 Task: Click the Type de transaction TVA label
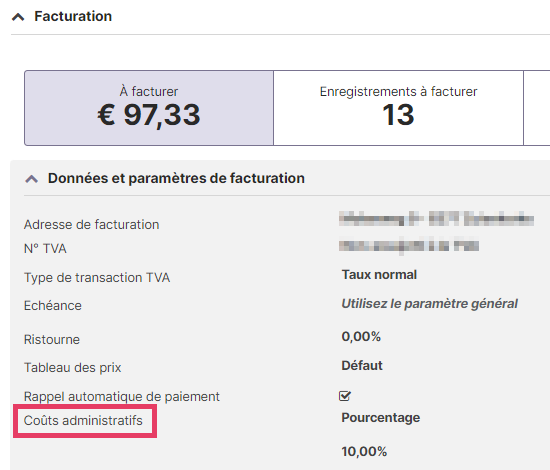tap(97, 278)
